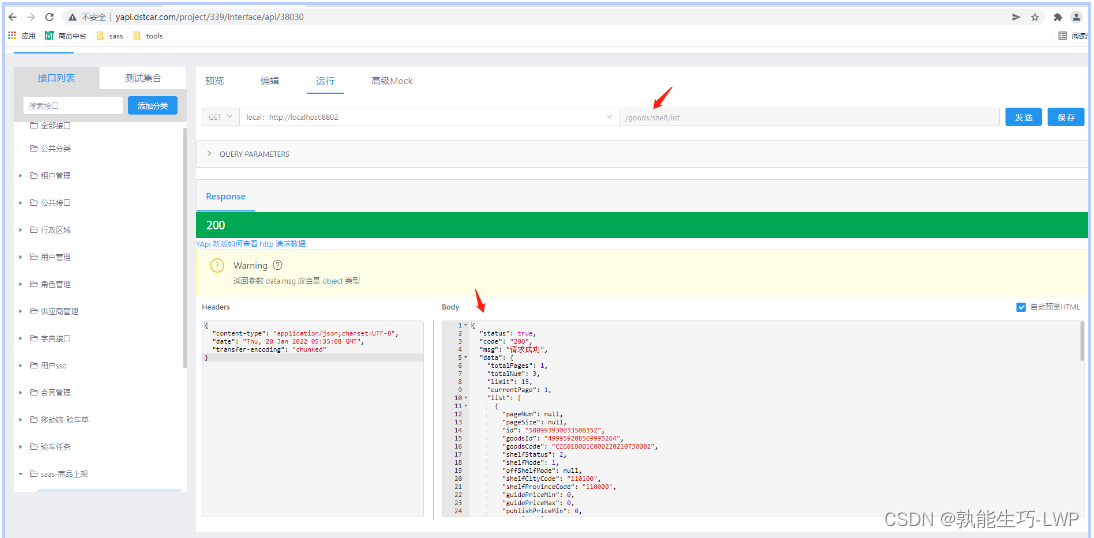Bookmark this page with star icon
The width and height of the screenshot is (1094, 538).
[x=1035, y=17]
